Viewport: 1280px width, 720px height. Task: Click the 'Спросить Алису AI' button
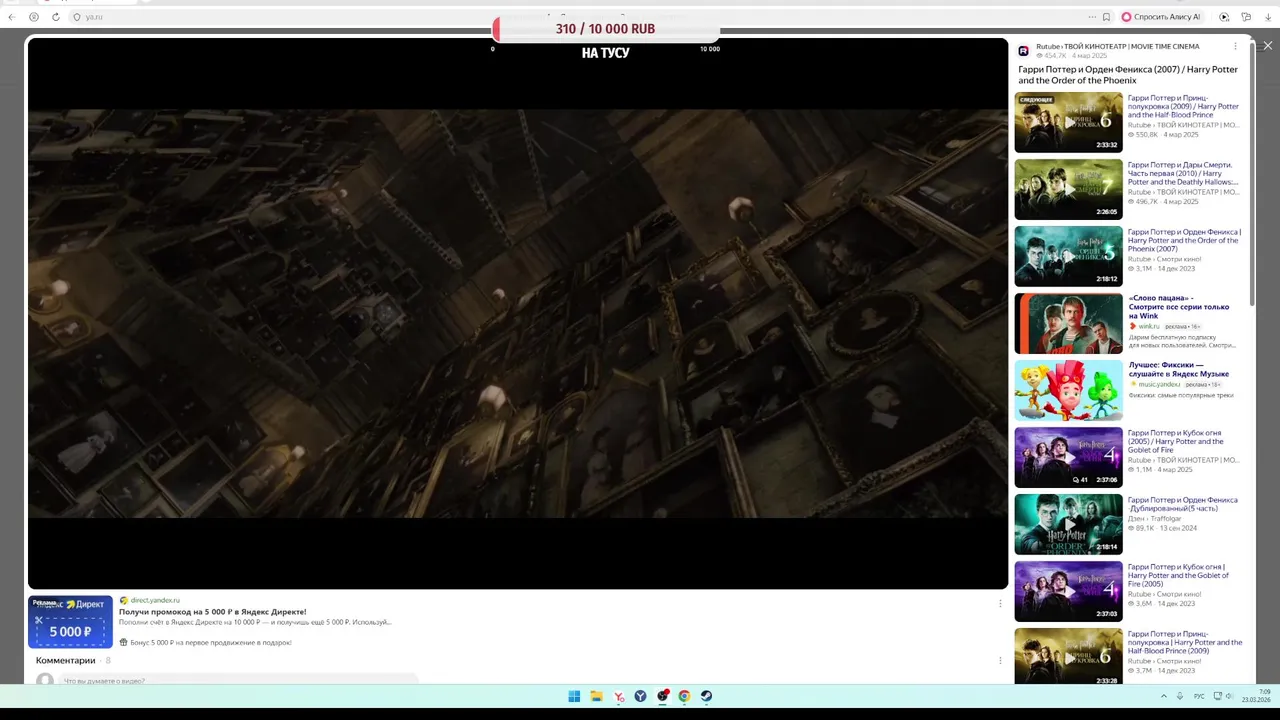pos(1161,17)
